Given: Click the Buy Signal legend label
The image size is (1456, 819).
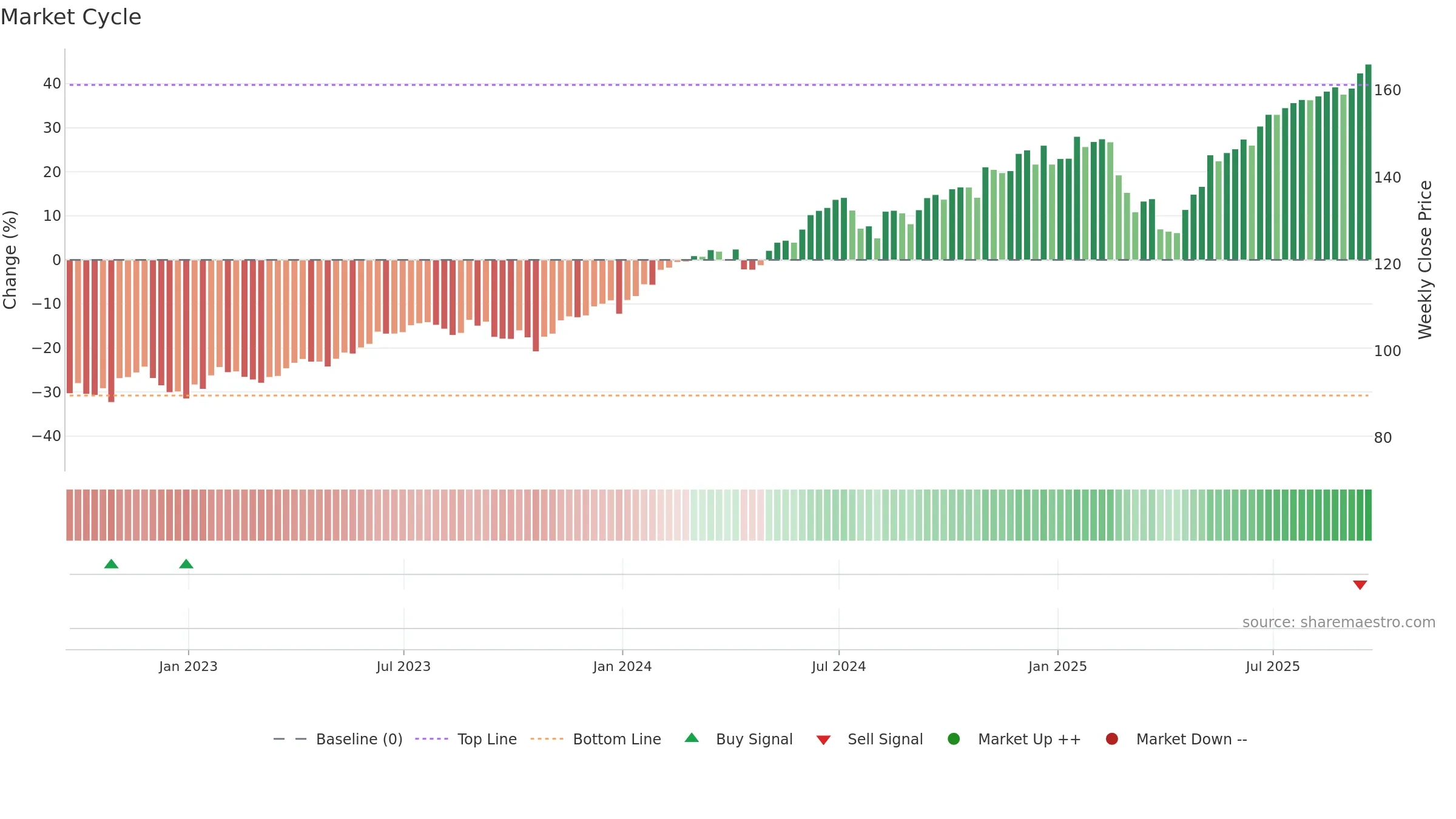Looking at the screenshot, I should pos(754,739).
